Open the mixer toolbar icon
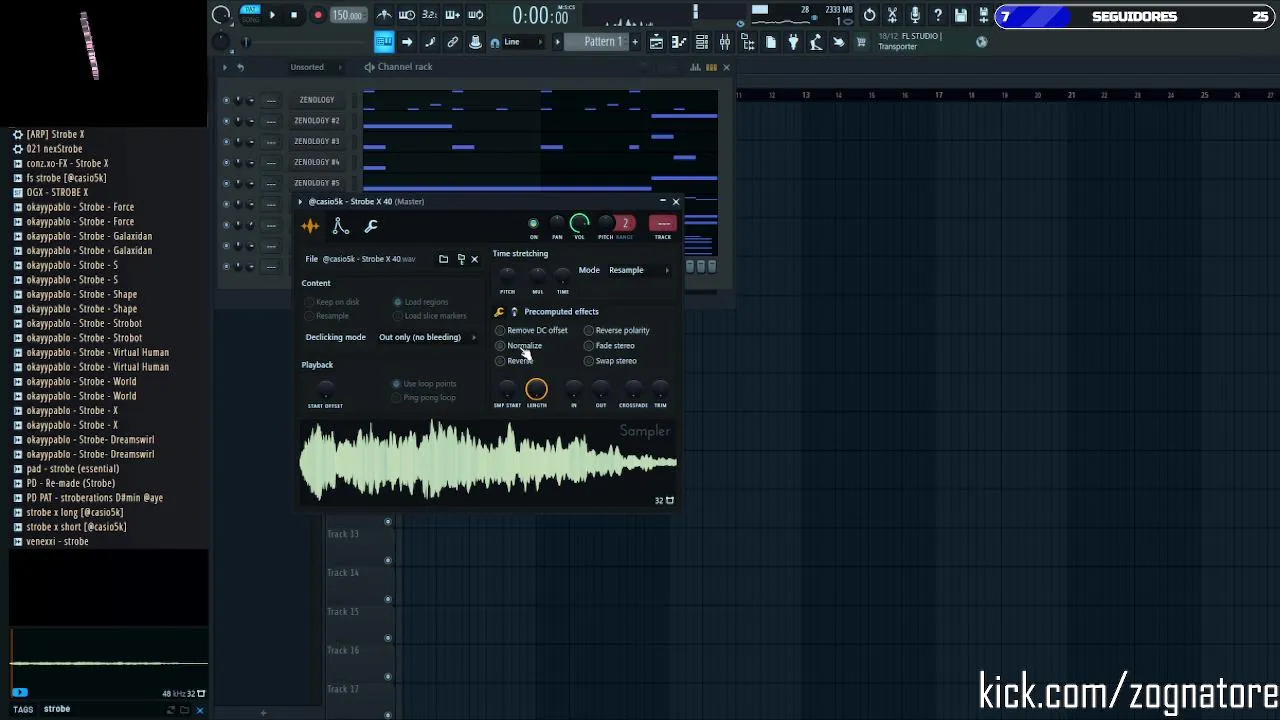 point(725,42)
